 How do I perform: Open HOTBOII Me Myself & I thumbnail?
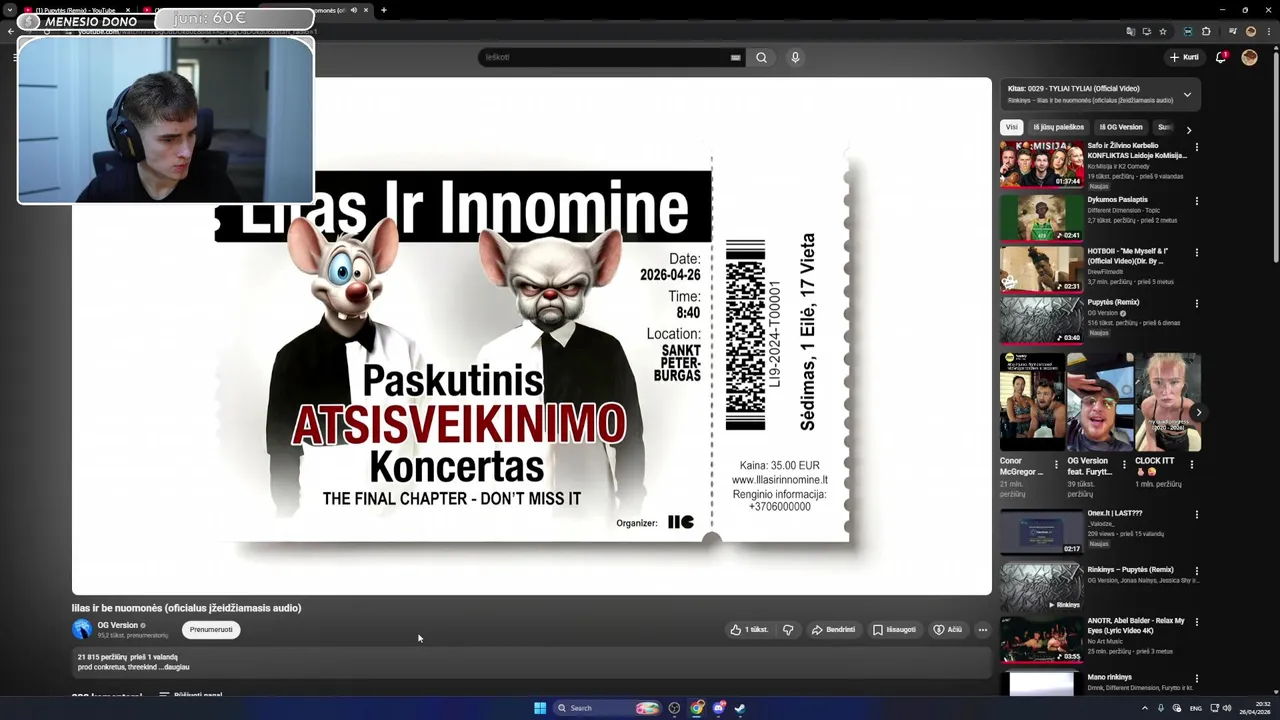1041,269
